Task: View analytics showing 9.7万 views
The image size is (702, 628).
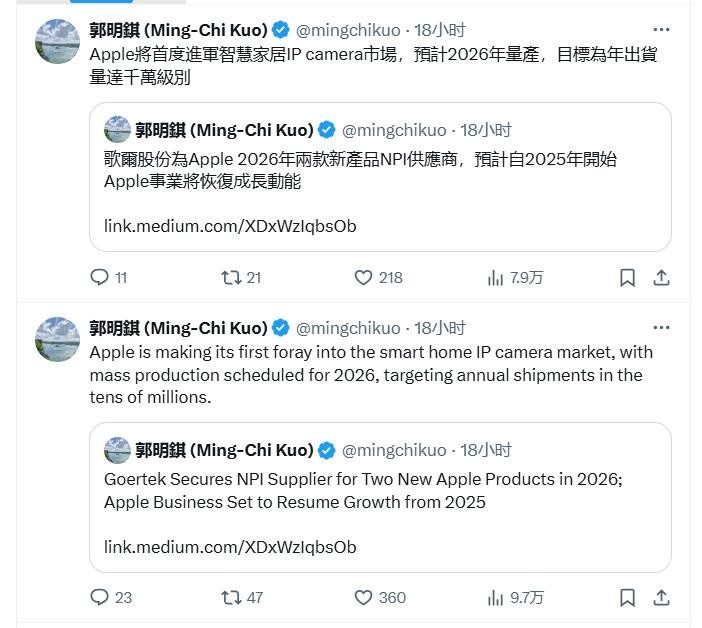Action: [515, 598]
